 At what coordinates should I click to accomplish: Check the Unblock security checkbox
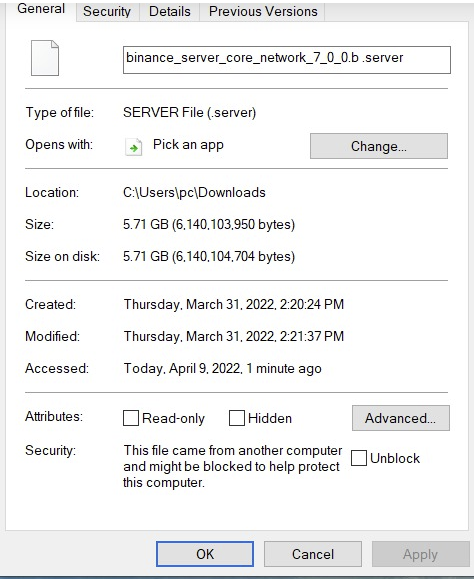click(358, 458)
